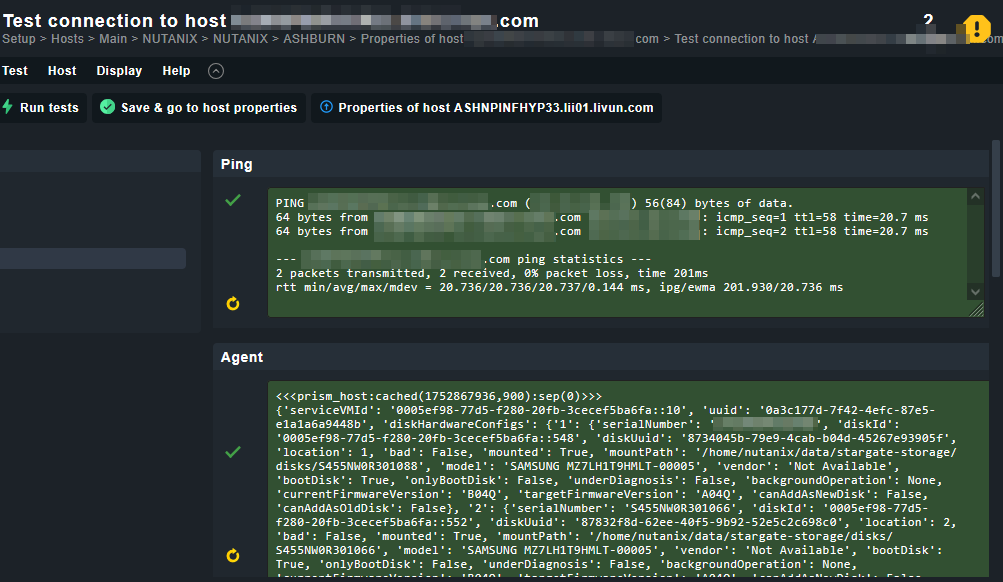Open the Test menu
This screenshot has width=1003, height=582.
click(15, 71)
